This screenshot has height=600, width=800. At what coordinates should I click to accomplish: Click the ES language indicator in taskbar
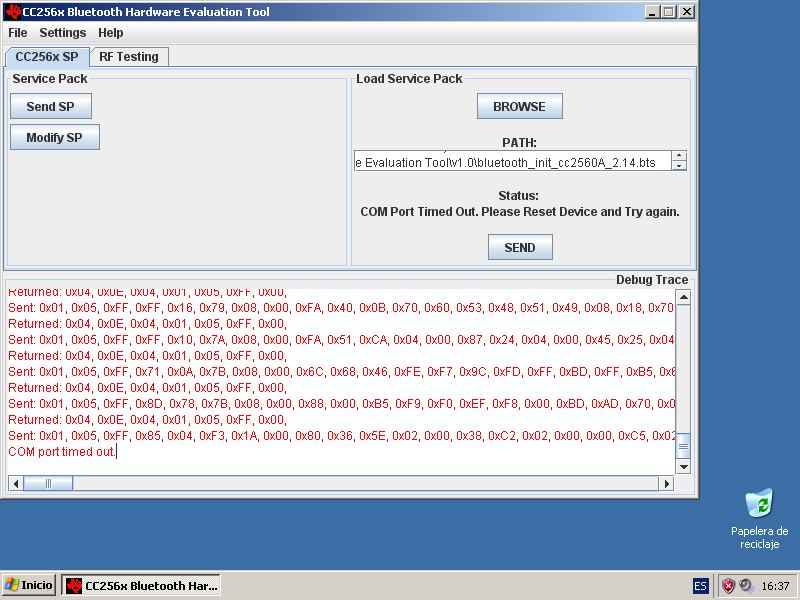coord(701,586)
